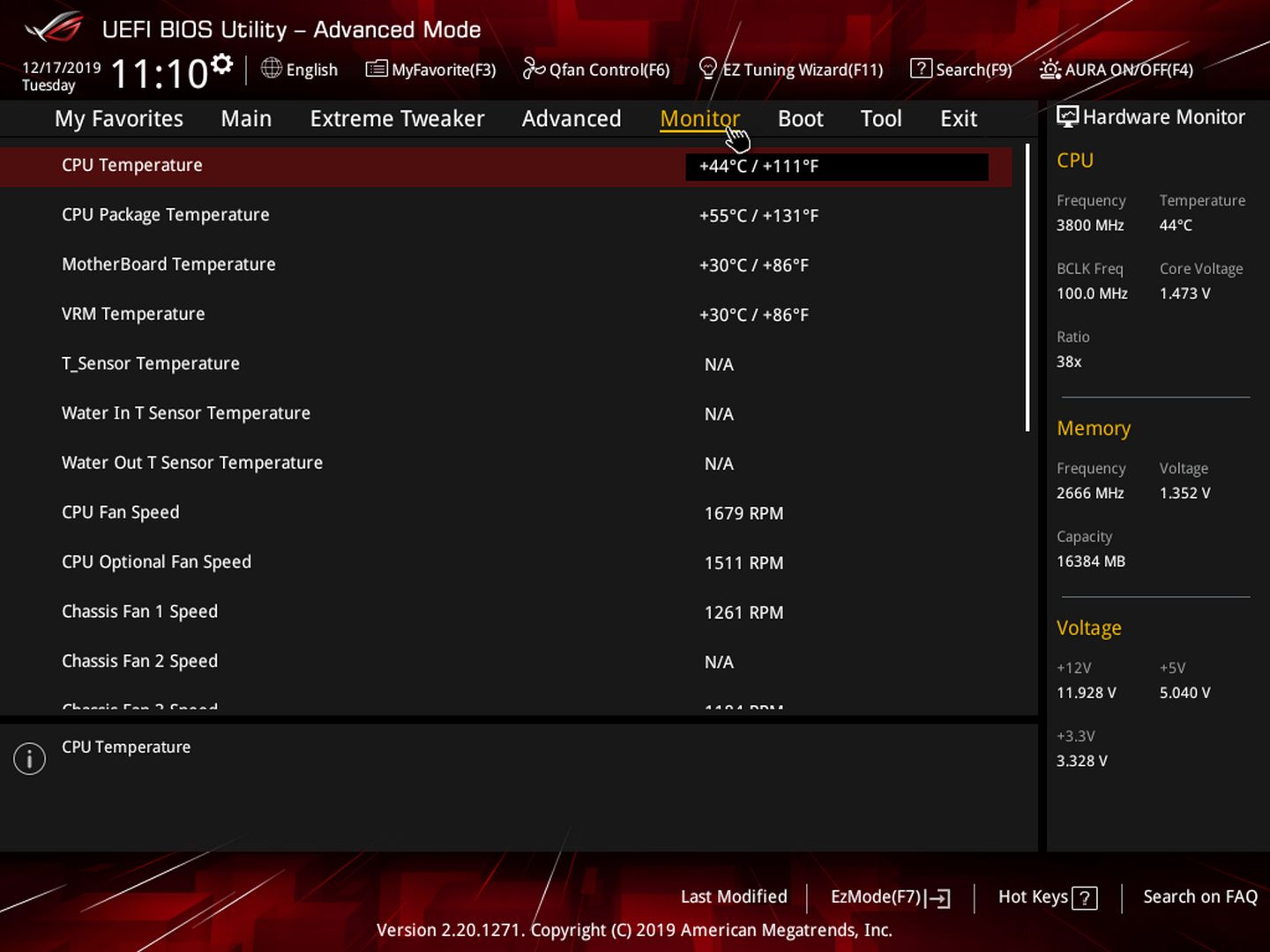Image resolution: width=1270 pixels, height=952 pixels.
Task: Click the 1.352 V memory voltage value
Action: [x=1185, y=494]
